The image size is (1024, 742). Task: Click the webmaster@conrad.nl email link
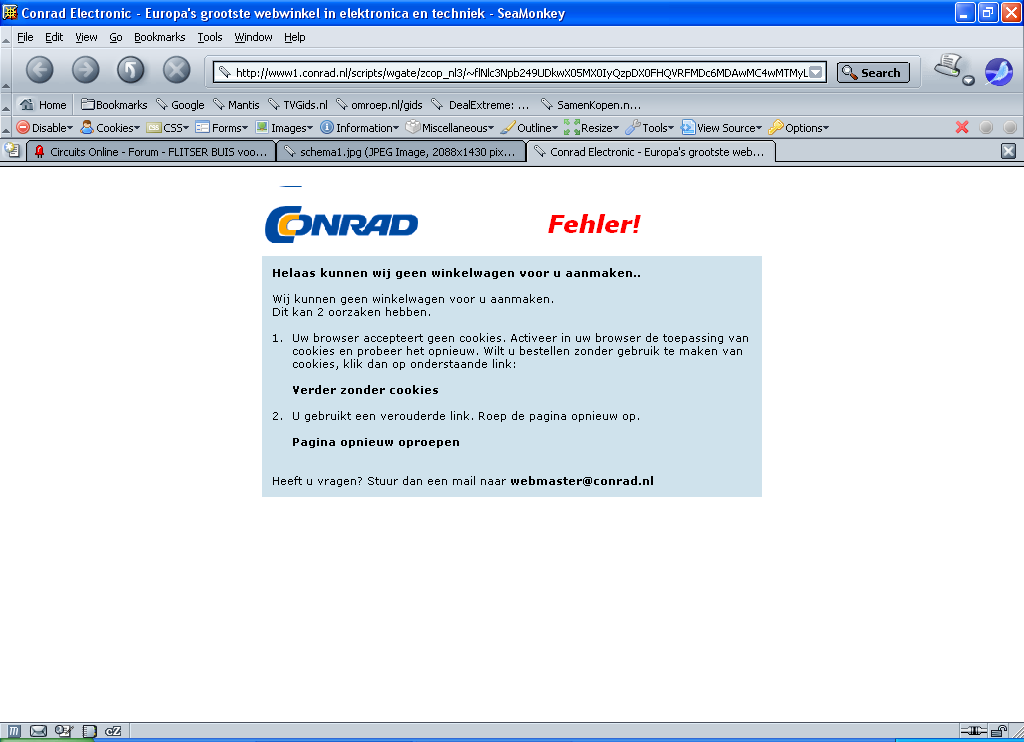tap(582, 481)
